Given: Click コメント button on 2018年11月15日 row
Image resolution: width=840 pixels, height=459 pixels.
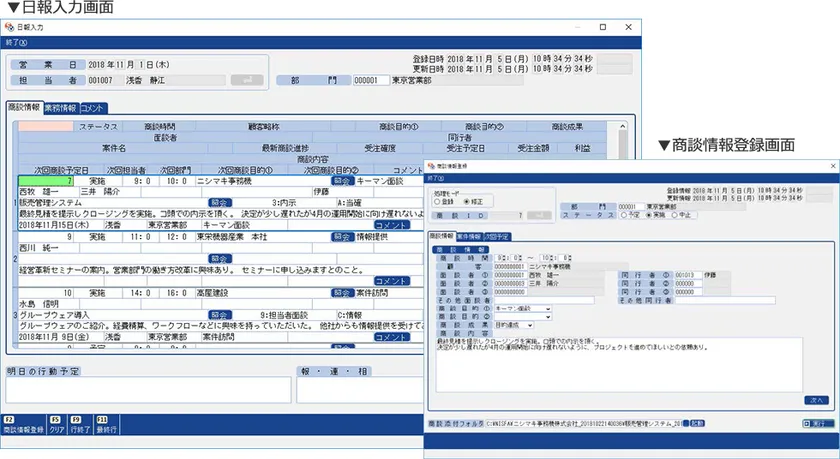Looking at the screenshot, I should pos(392,225).
